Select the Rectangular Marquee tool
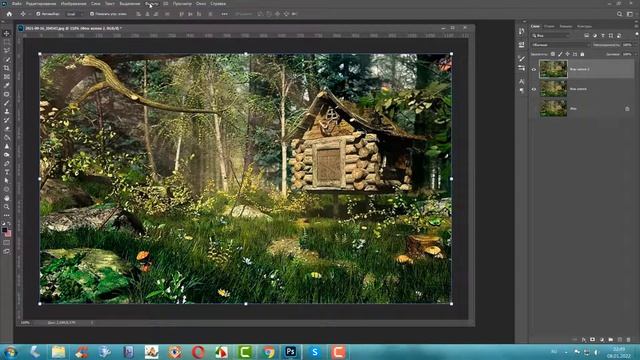 (7, 42)
